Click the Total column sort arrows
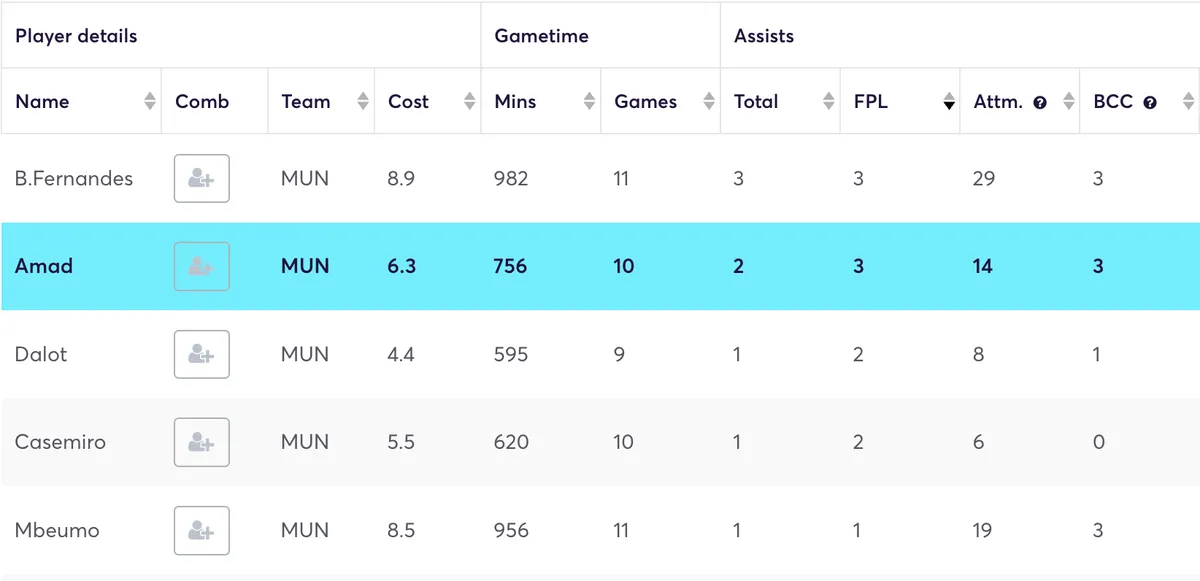The image size is (1200, 581). [828, 101]
